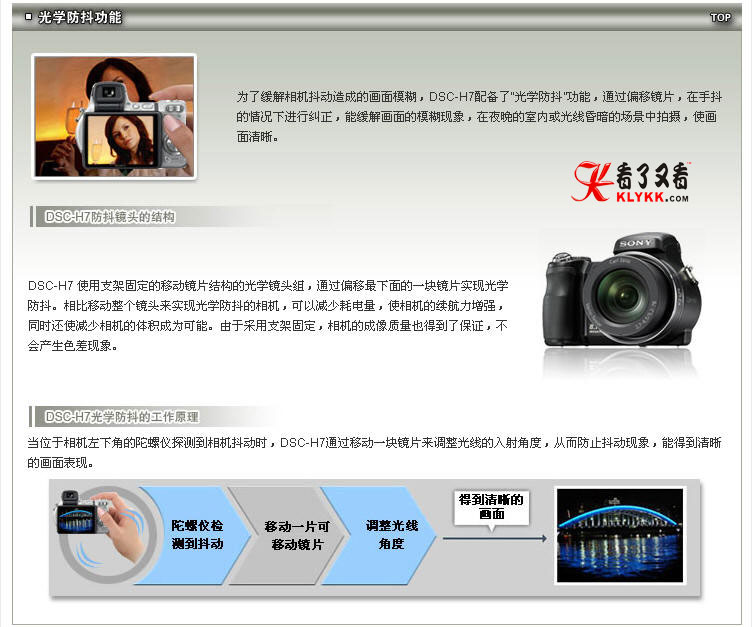Click the DSC-H7光学防抖的工作原理 heading

pos(122,416)
